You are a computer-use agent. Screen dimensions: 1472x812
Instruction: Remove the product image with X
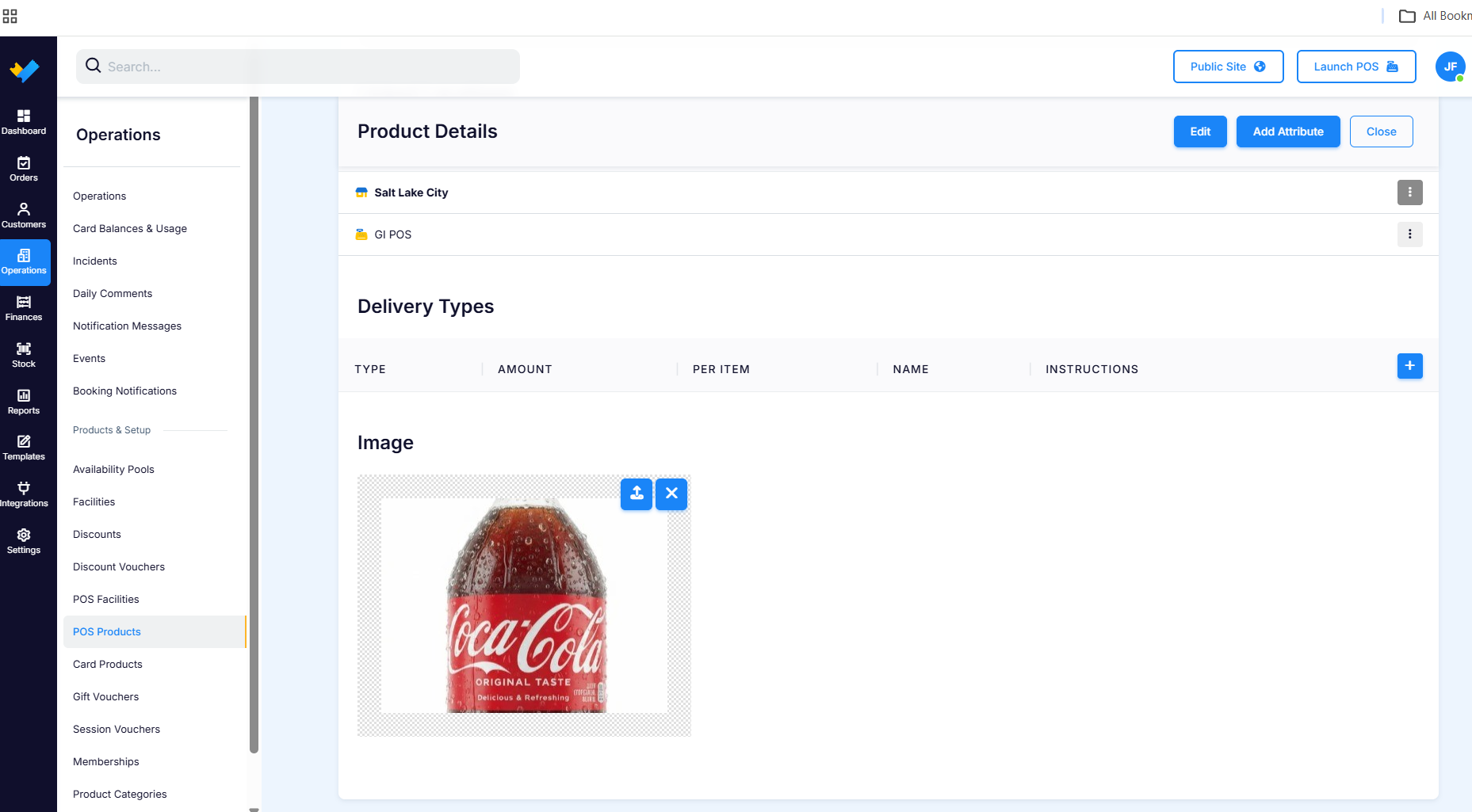point(671,494)
